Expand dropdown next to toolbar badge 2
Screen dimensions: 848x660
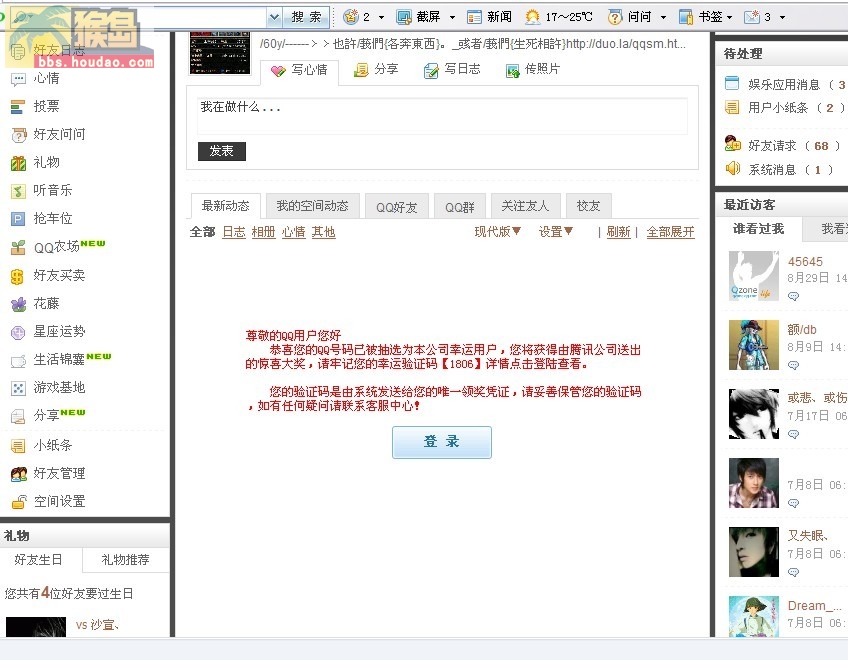pos(381,18)
